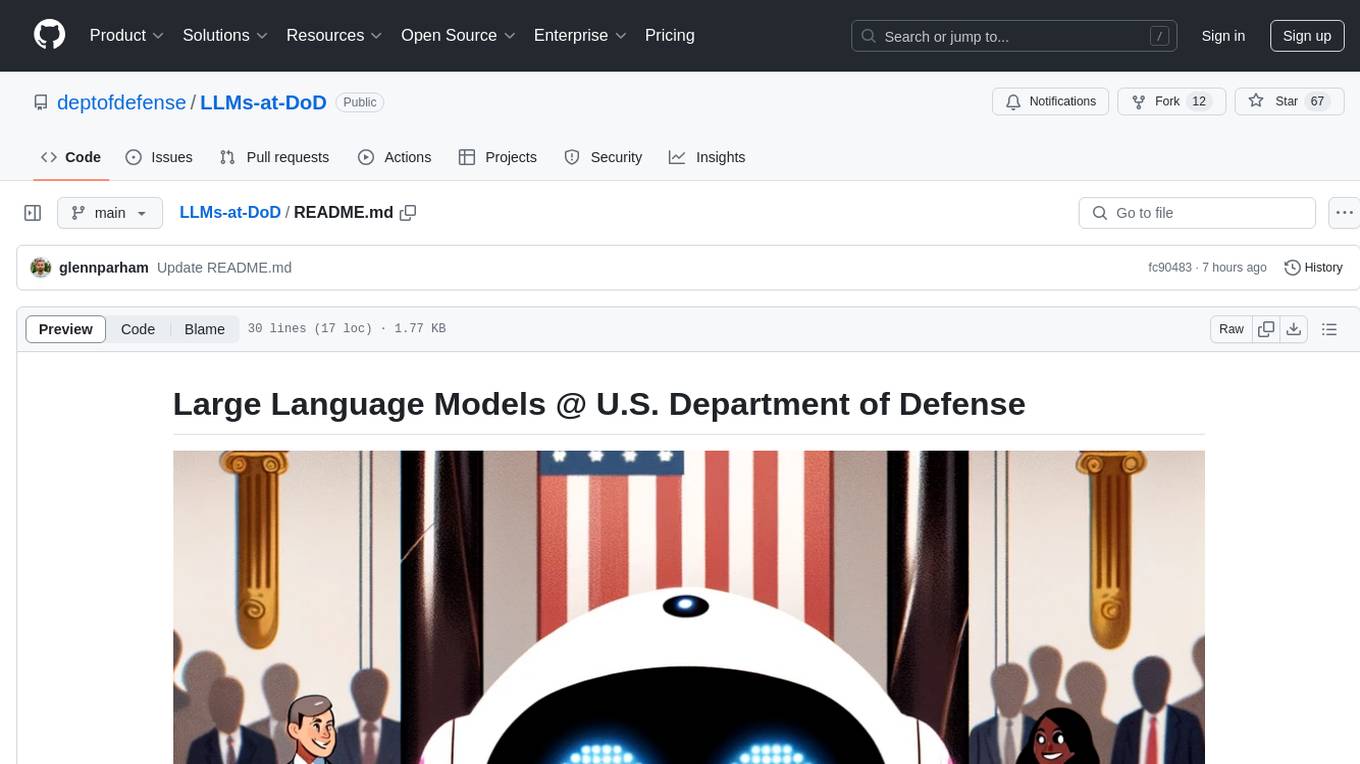The height and width of the screenshot is (764, 1360).
Task: Switch to the Actions tab
Action: point(395,157)
